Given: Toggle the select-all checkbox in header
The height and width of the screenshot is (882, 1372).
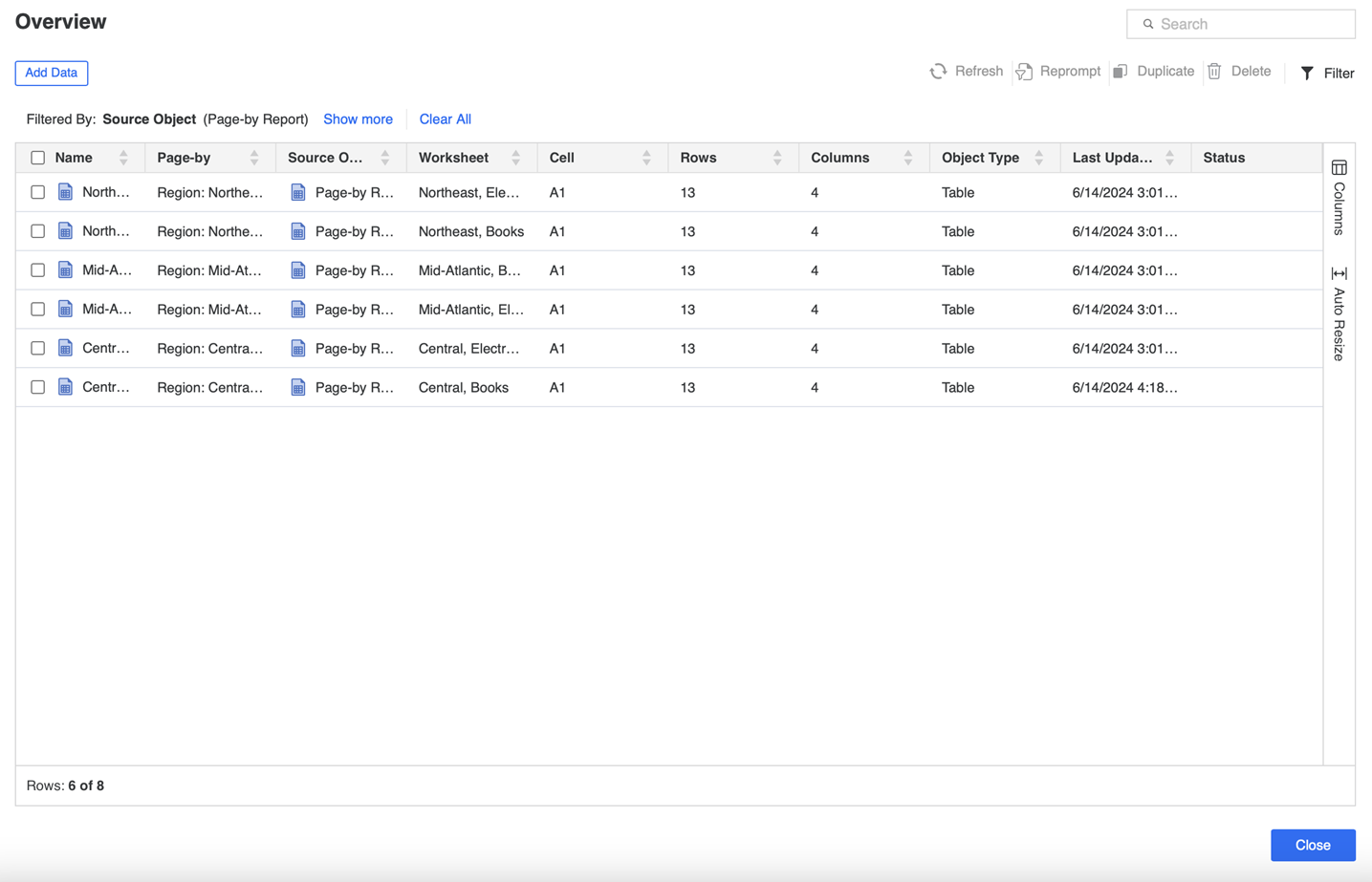Looking at the screenshot, I should tap(38, 158).
